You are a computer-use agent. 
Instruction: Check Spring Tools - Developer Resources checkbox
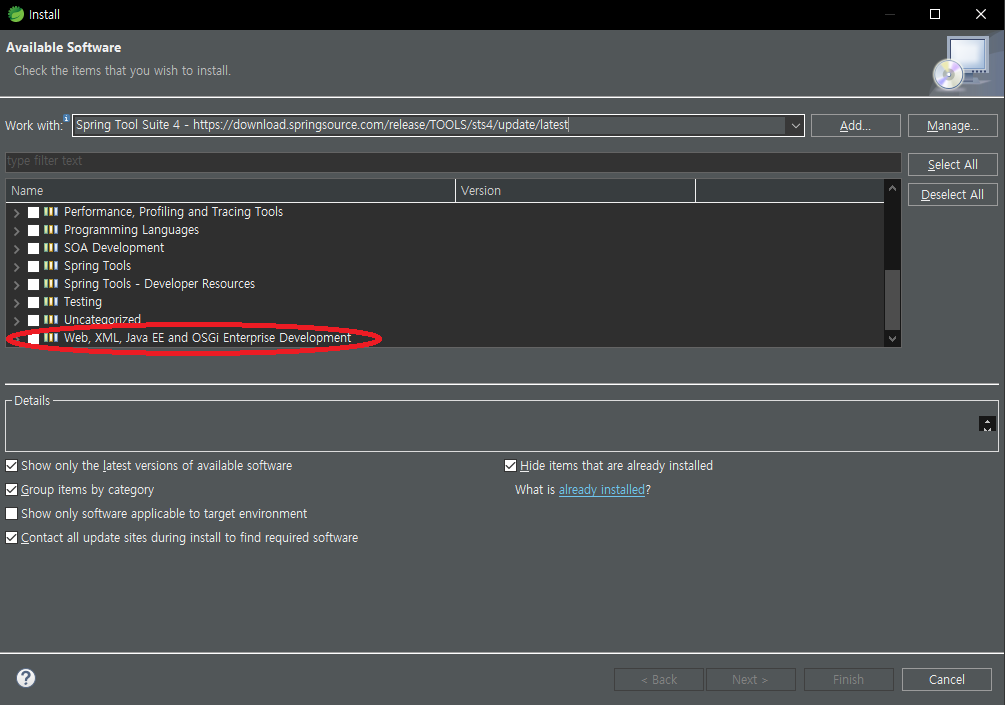(x=33, y=284)
